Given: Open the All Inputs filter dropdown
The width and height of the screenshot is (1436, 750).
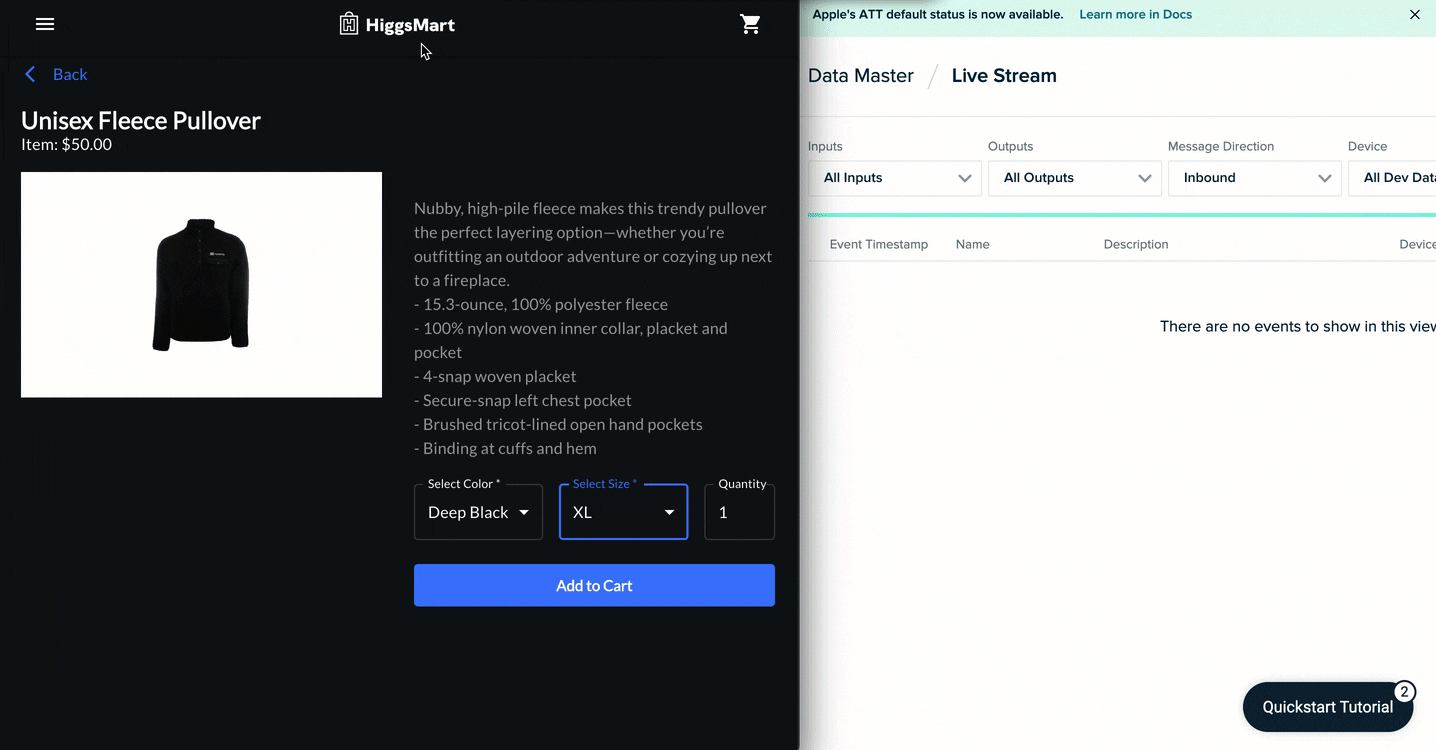Looking at the screenshot, I should tap(895, 178).
